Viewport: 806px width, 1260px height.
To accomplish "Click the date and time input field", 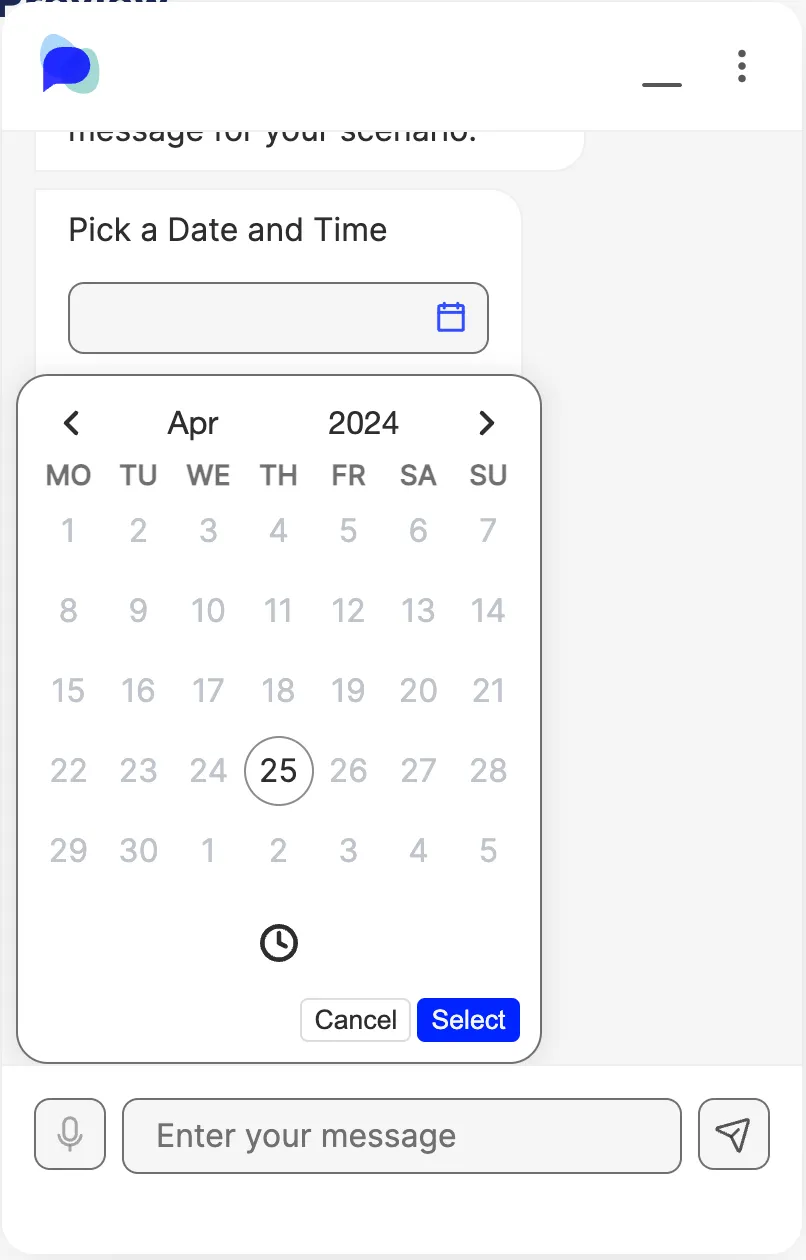I will (x=278, y=318).
